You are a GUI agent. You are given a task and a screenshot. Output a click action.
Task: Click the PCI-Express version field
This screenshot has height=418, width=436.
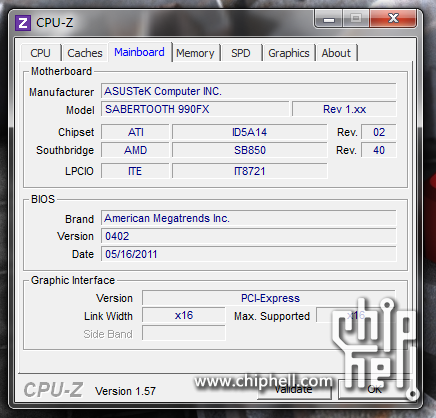point(269,298)
